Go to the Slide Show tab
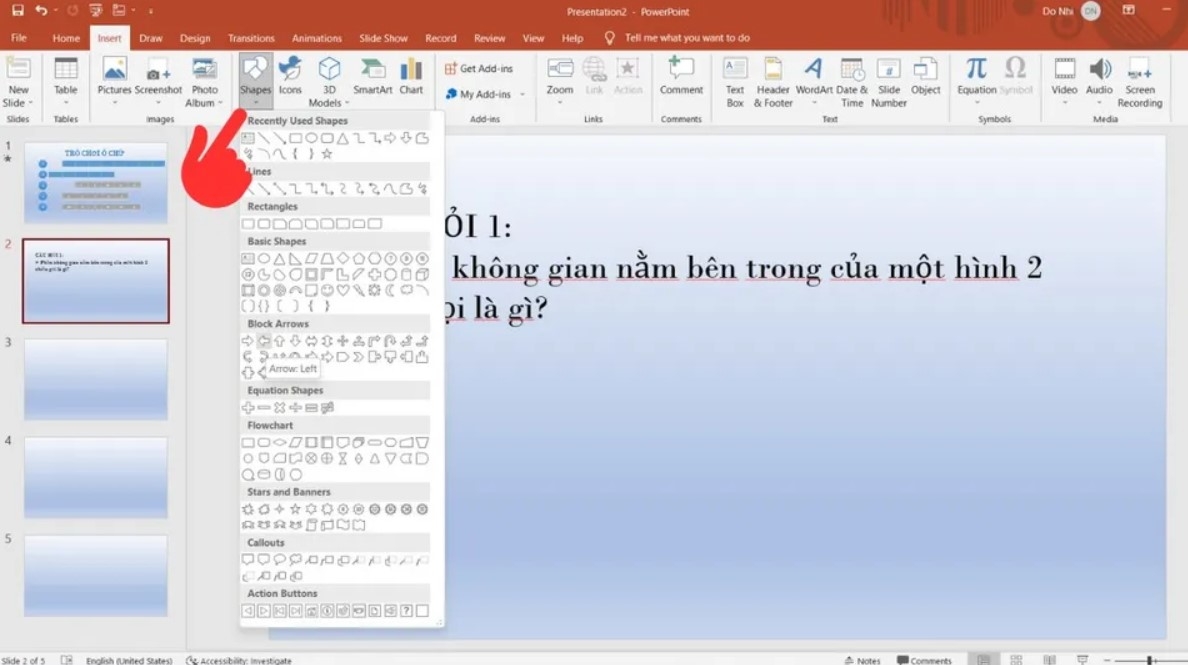The width and height of the screenshot is (1188, 665). tap(383, 38)
